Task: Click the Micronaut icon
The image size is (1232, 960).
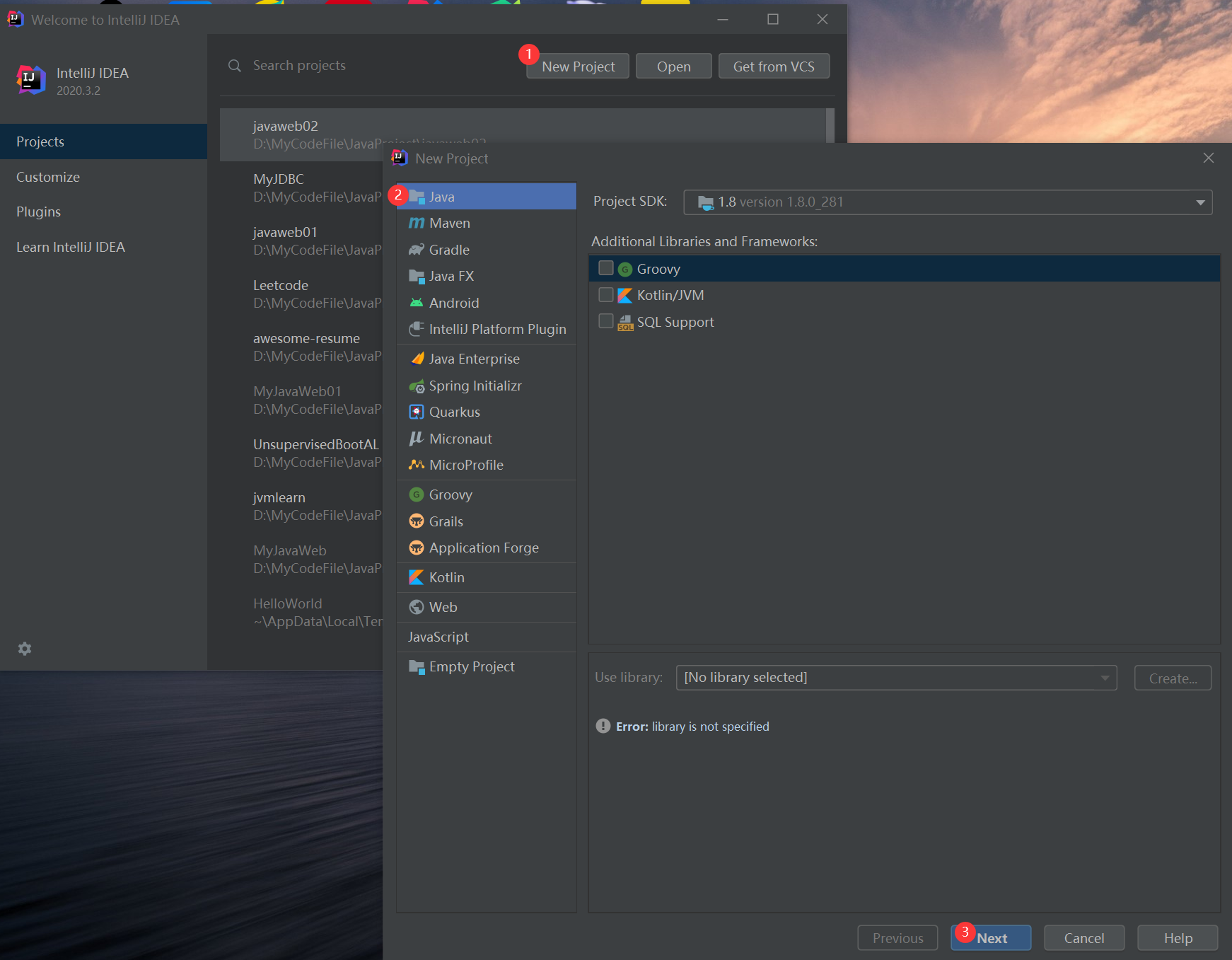Action: pos(417,439)
